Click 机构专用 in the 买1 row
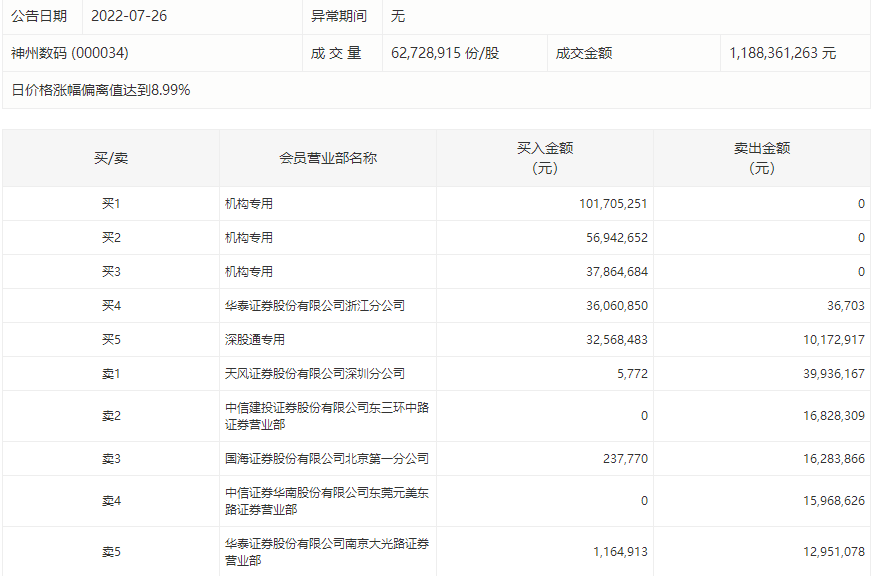872x576 pixels. tap(249, 204)
